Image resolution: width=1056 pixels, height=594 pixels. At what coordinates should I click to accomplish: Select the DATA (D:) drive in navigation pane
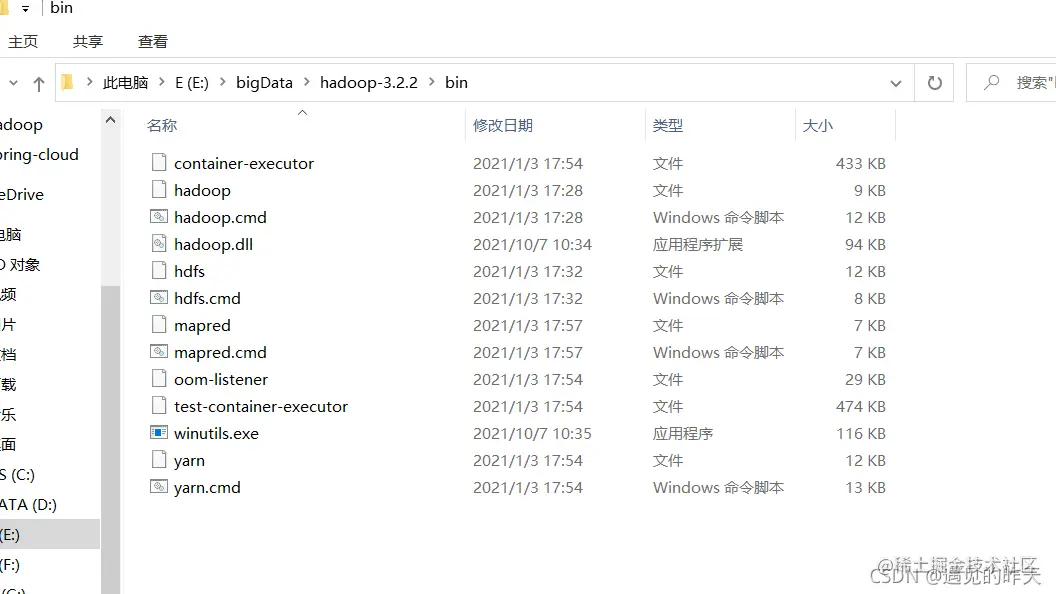pos(28,504)
